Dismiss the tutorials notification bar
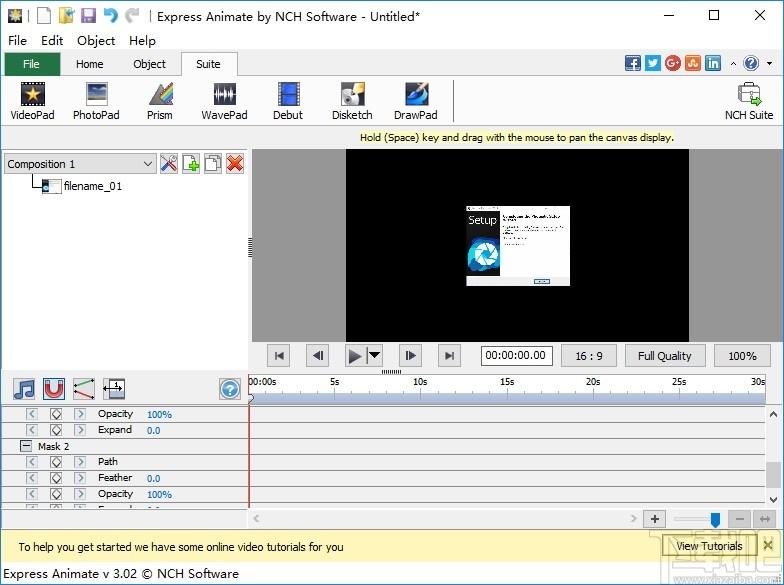The image size is (784, 585). [x=768, y=545]
